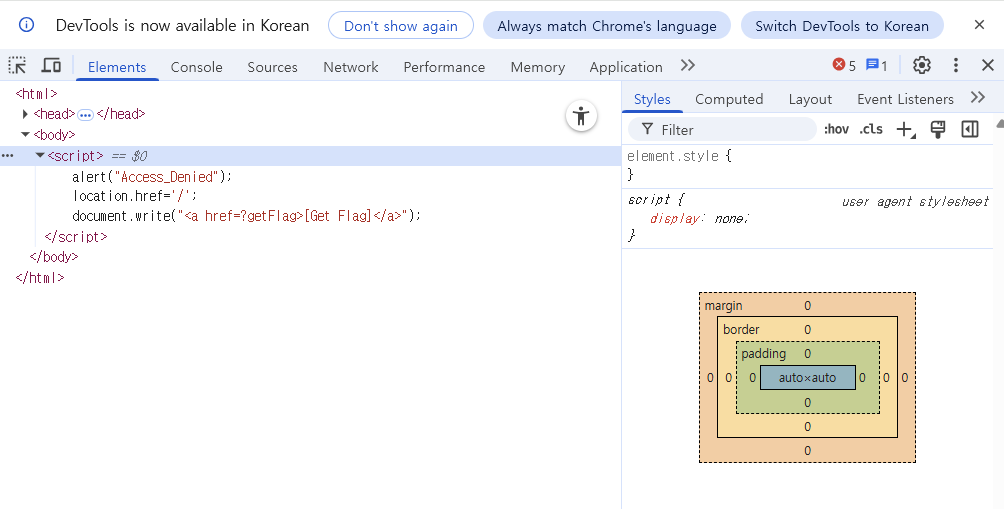Select the closing body tag row
Image resolution: width=1004 pixels, height=509 pixels.
coord(54,257)
